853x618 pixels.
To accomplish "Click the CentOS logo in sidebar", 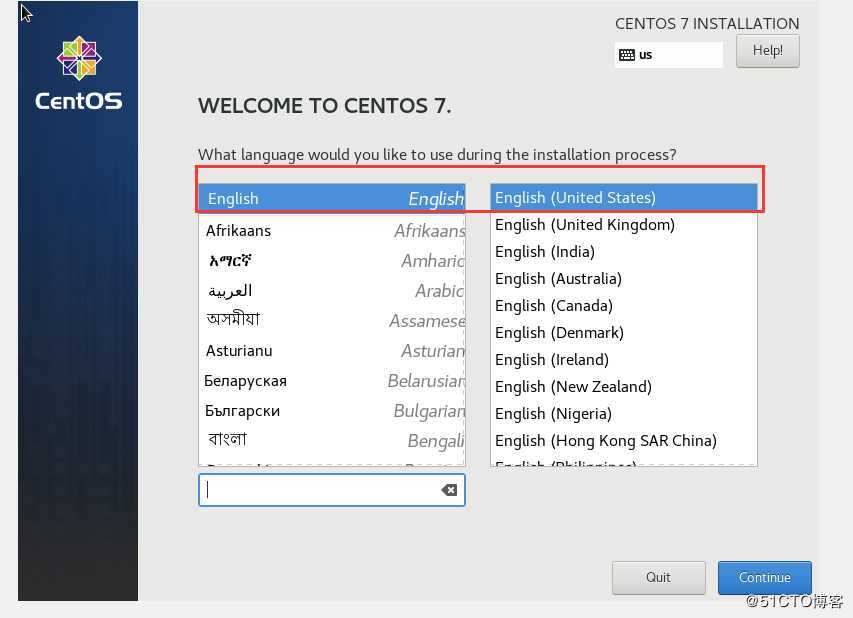I will coord(79,73).
